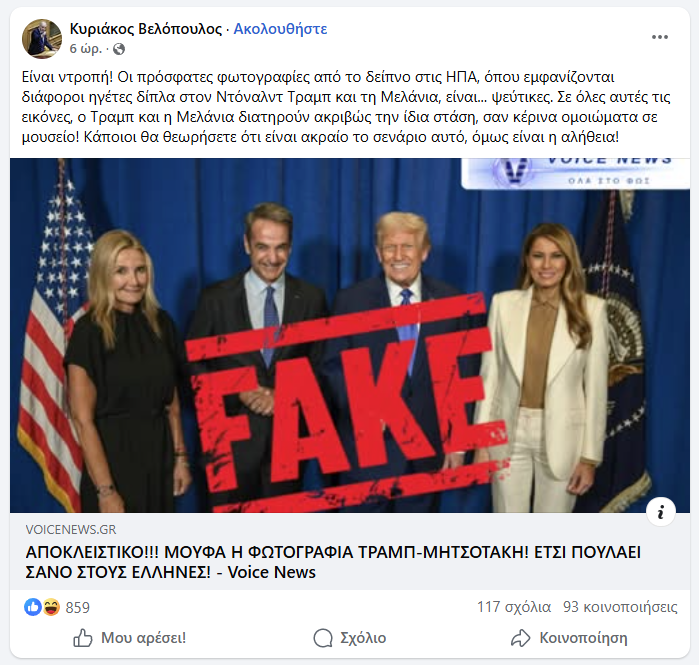Open the author's profile picture
This screenshot has height=665, width=699.
coord(42,38)
